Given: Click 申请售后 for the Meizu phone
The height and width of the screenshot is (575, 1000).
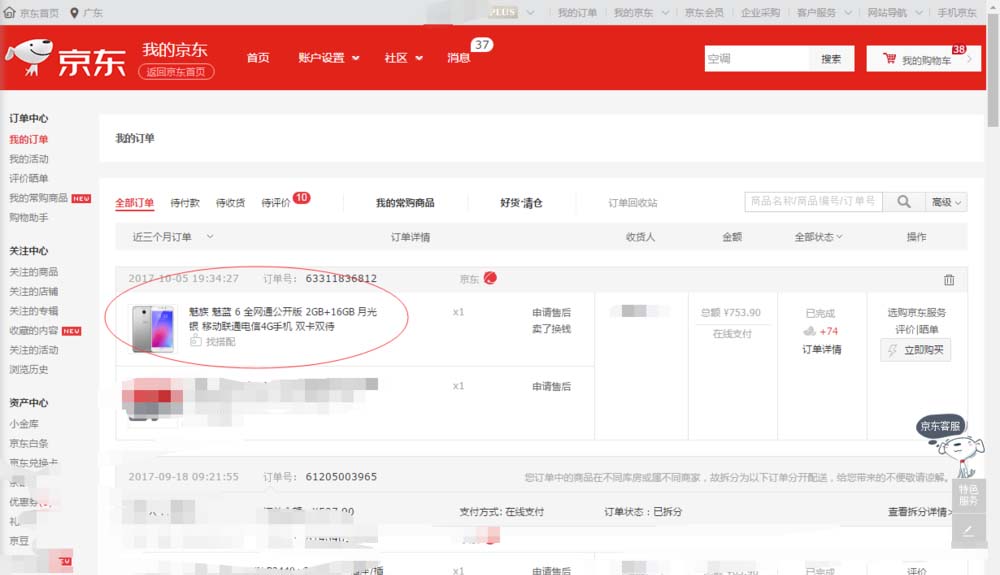Looking at the screenshot, I should [x=552, y=312].
